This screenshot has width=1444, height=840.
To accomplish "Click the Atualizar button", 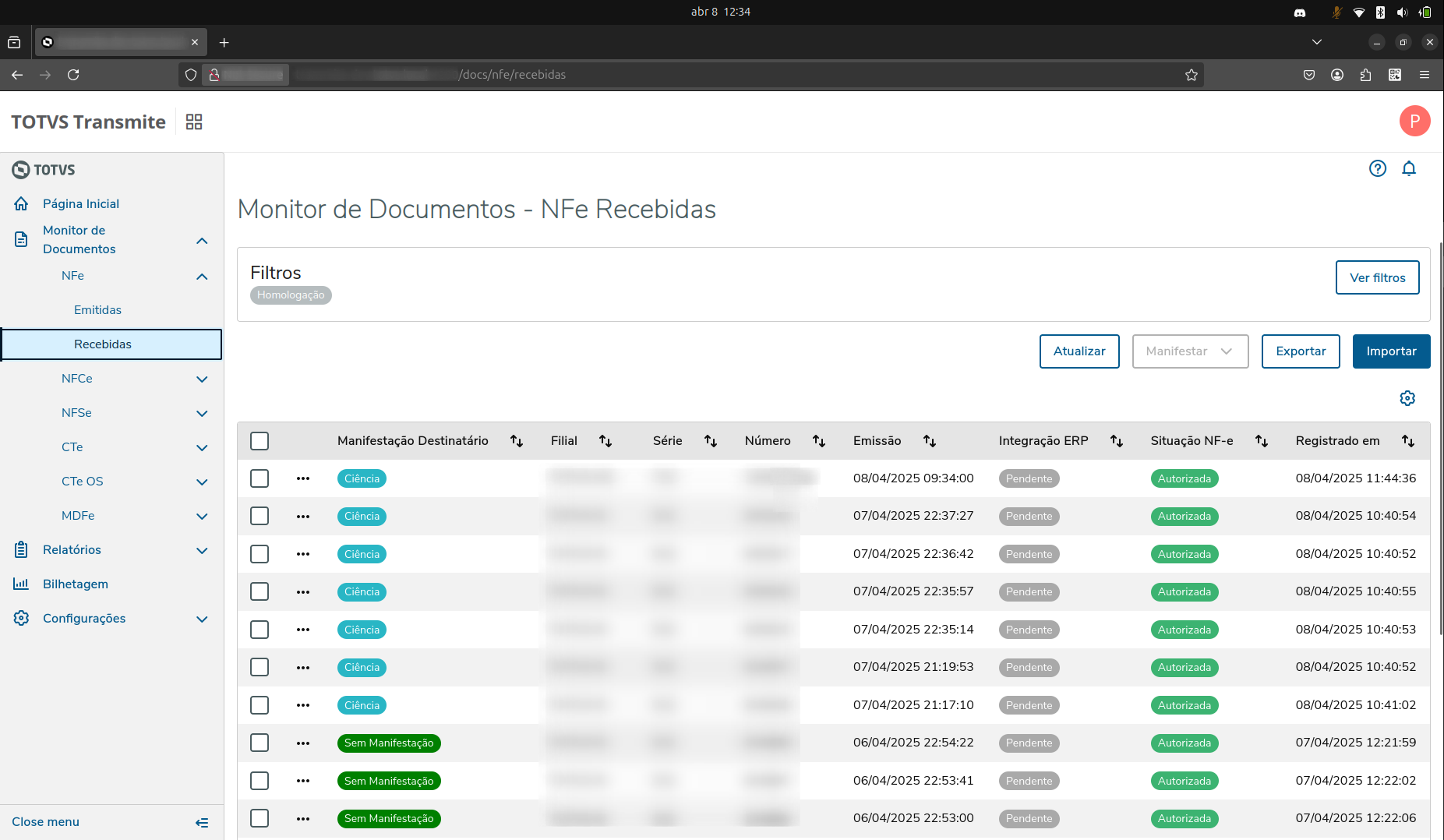I will coord(1079,351).
